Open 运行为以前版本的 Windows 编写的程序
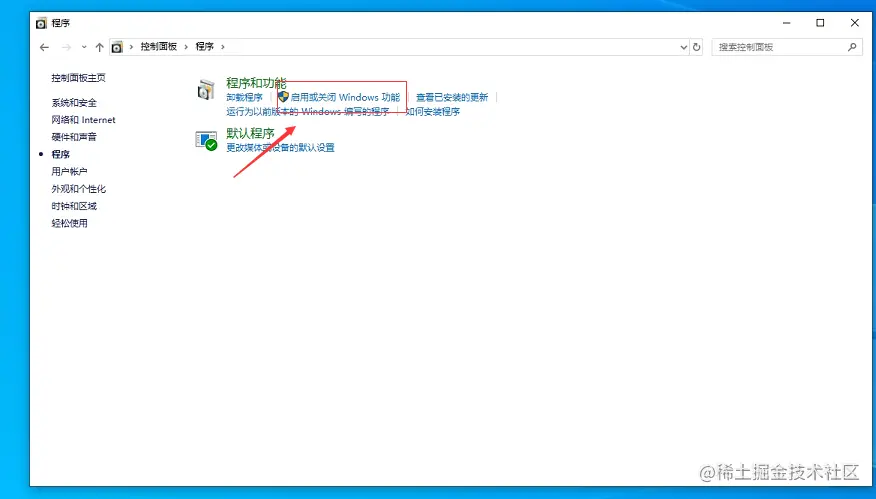This screenshot has width=876, height=499. pos(307,112)
